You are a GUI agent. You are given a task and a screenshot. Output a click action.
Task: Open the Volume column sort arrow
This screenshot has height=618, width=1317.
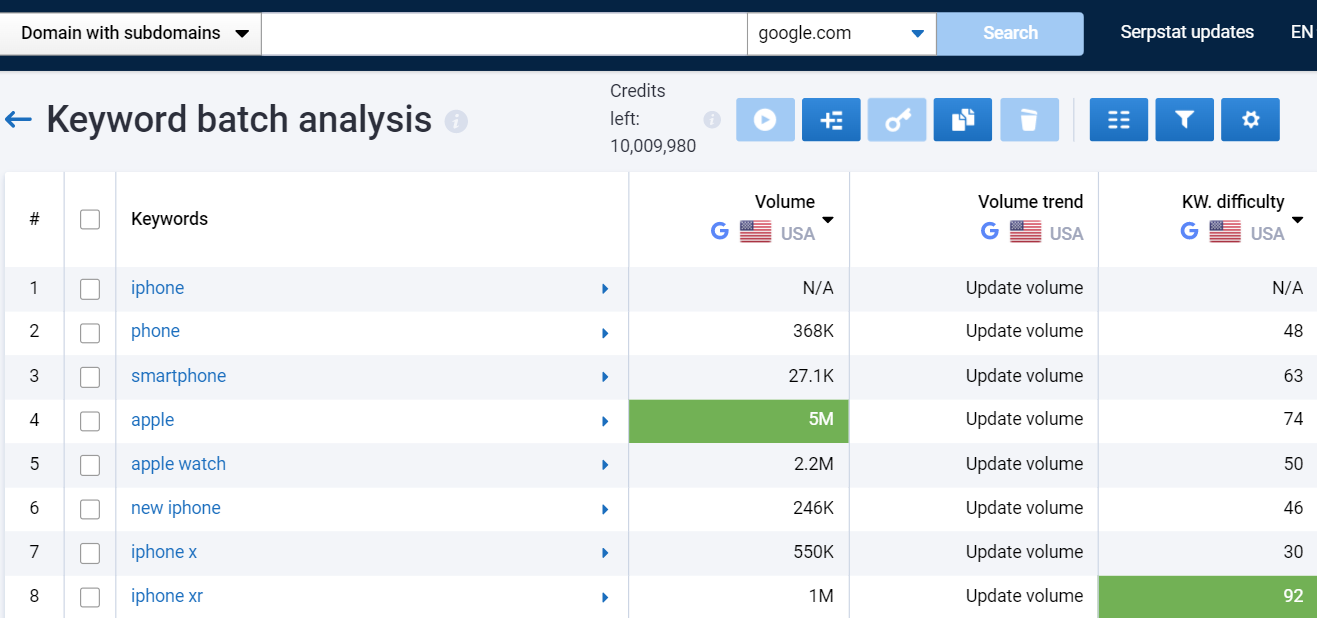tap(828, 220)
